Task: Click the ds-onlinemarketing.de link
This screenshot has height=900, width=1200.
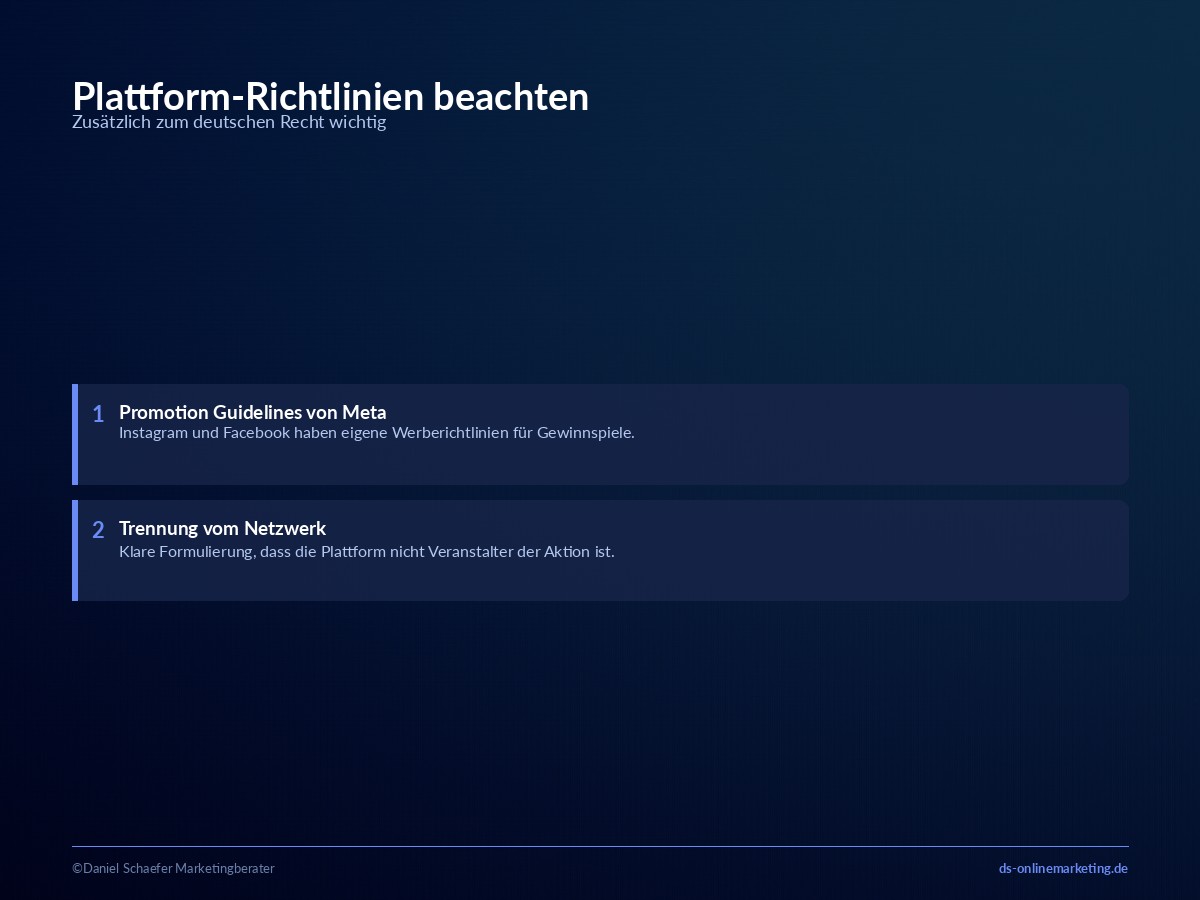Action: pos(1063,868)
